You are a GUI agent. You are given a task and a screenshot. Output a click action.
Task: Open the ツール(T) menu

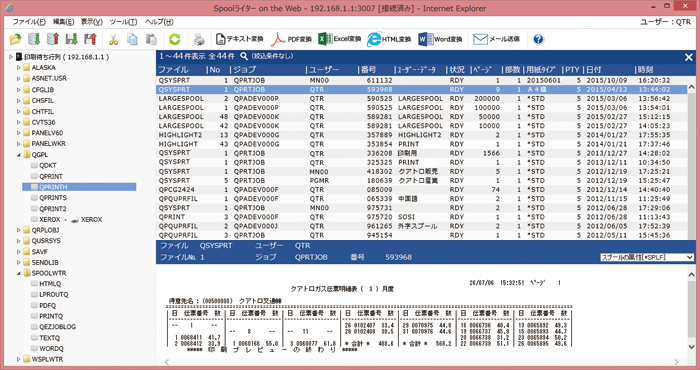[x=123, y=22]
